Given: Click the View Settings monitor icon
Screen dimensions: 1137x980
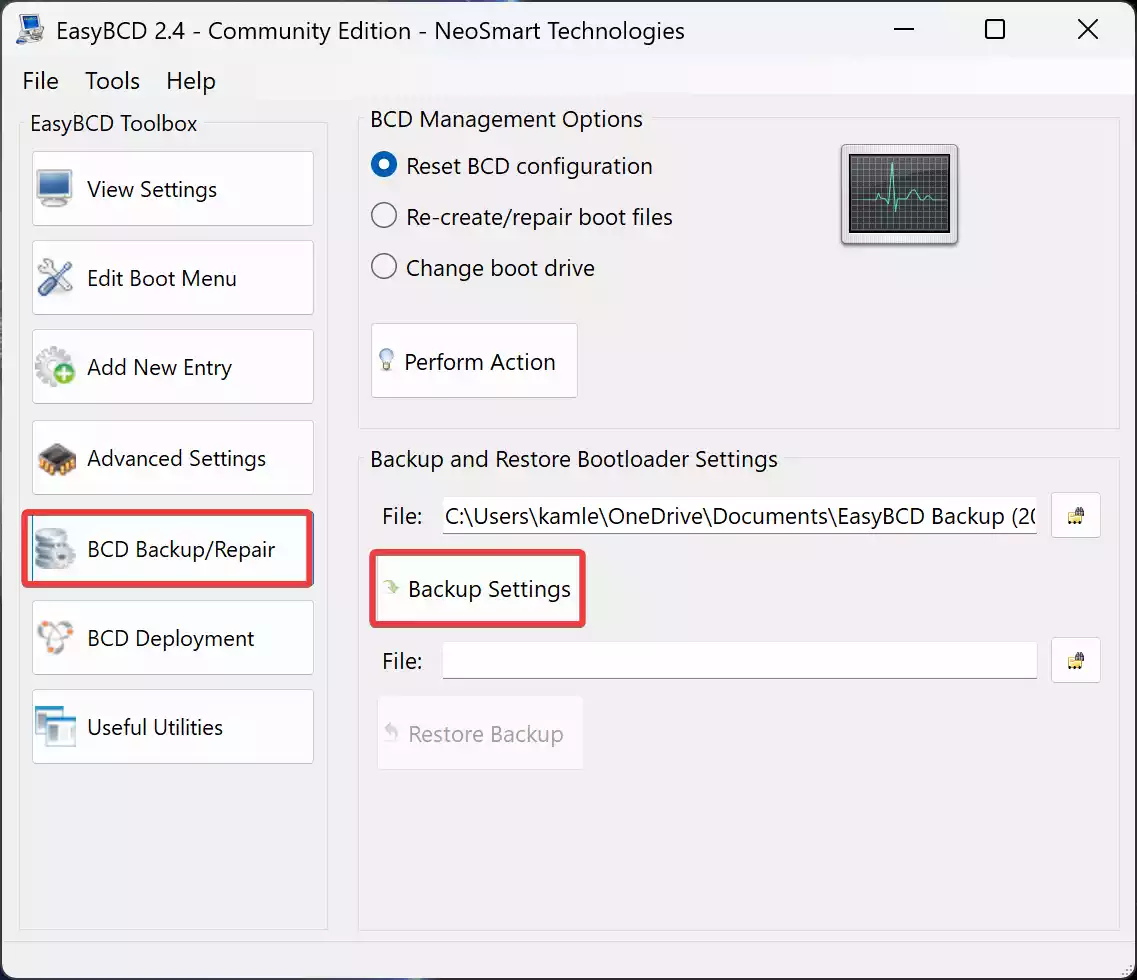Looking at the screenshot, I should click(x=55, y=189).
